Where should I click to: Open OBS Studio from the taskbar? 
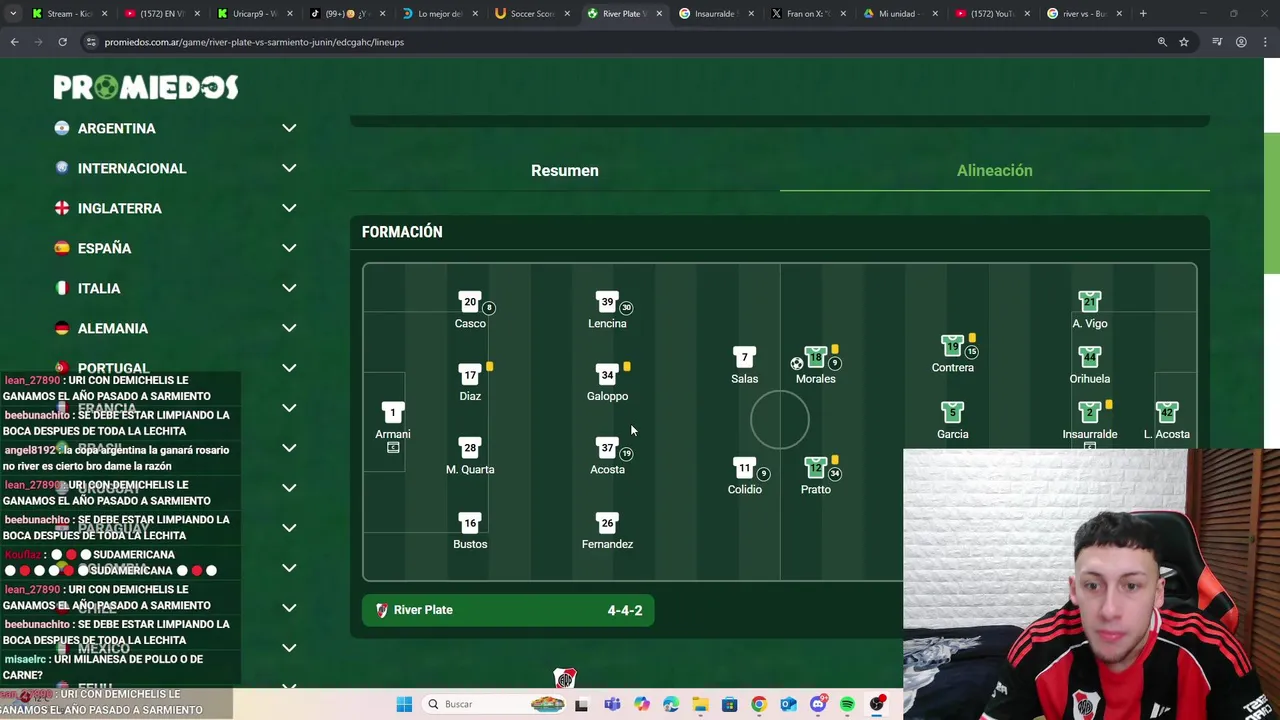click(x=877, y=704)
